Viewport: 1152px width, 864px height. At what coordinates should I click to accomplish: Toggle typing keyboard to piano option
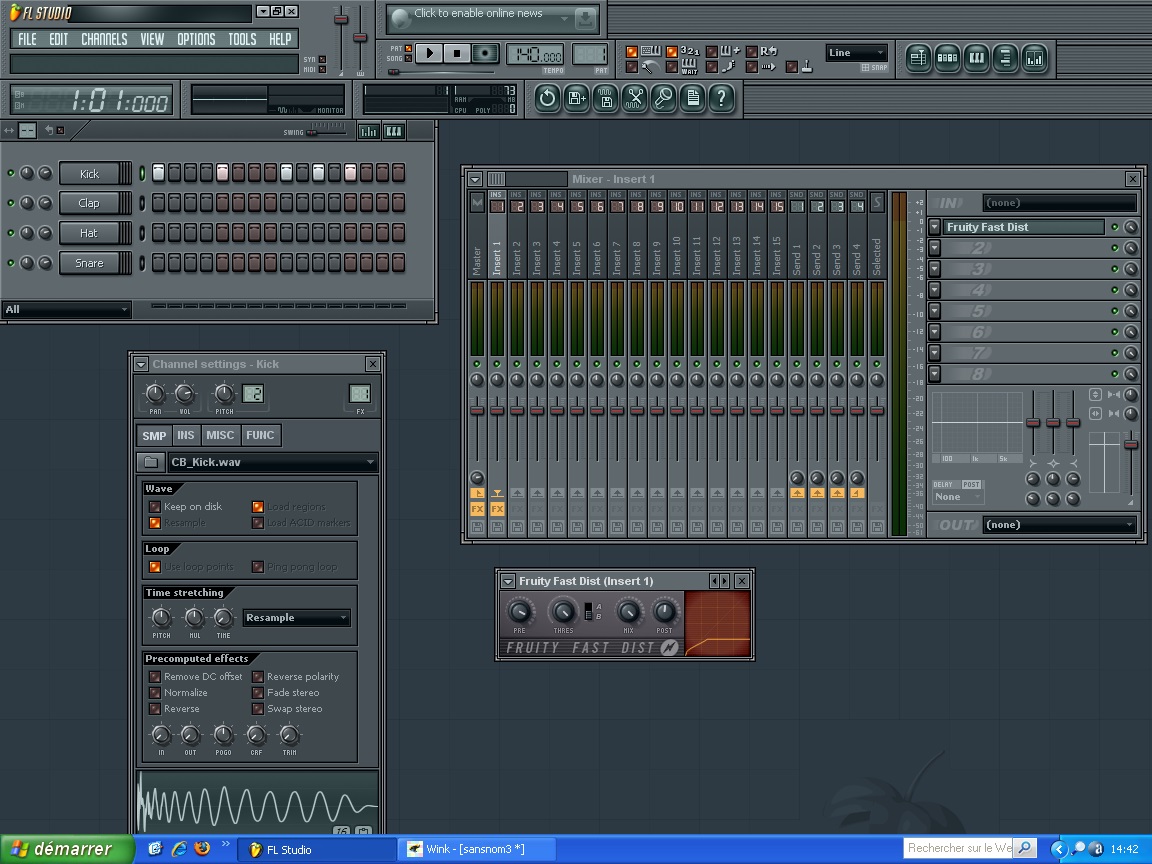coord(632,51)
